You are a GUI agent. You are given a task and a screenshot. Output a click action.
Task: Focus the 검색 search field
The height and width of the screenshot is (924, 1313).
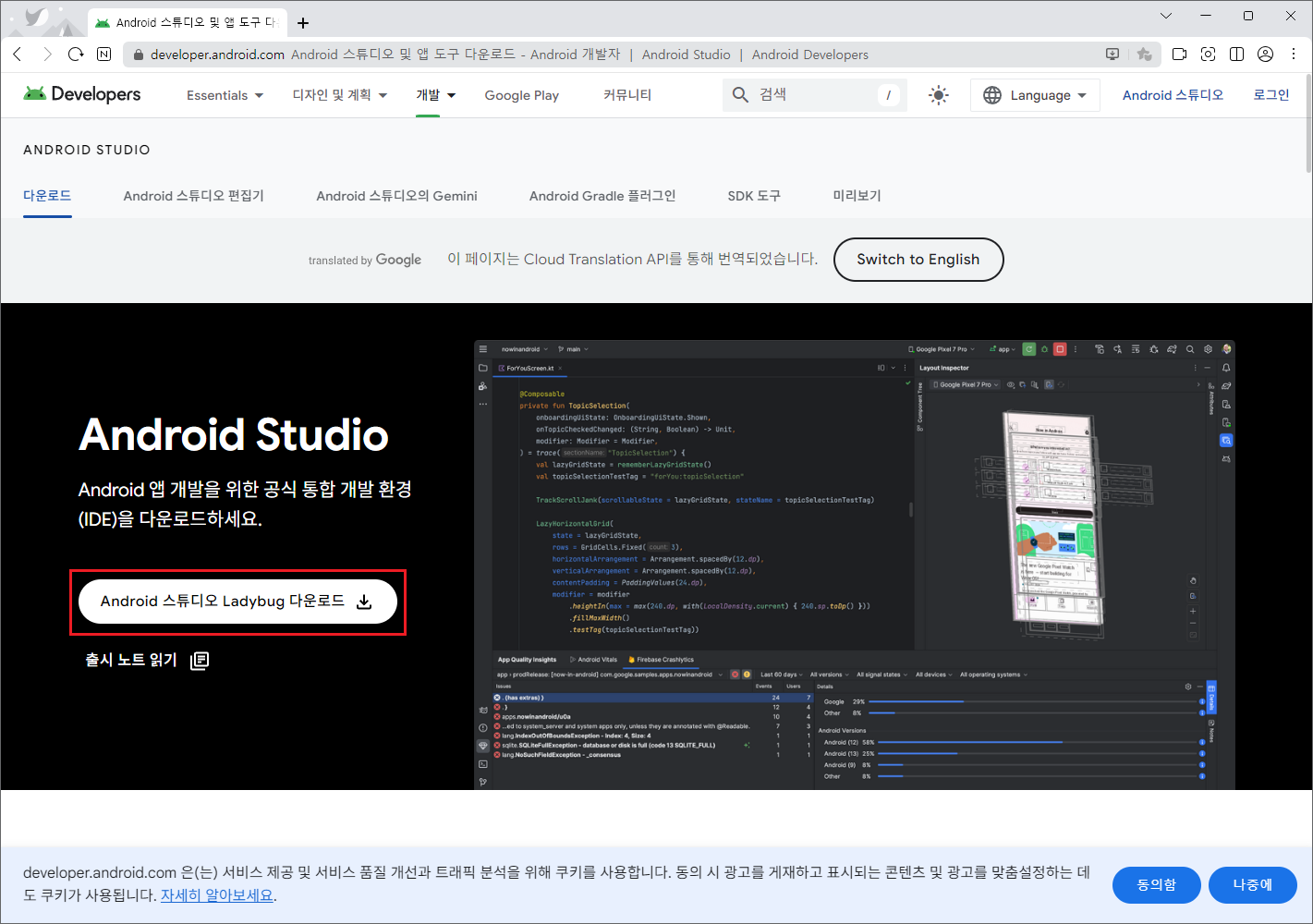(814, 94)
